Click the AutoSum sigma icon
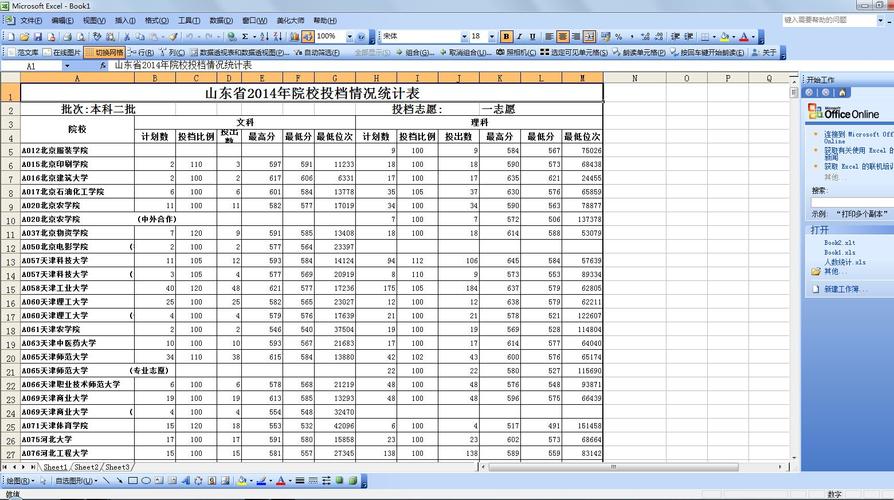The width and height of the screenshot is (894, 500). (245, 36)
